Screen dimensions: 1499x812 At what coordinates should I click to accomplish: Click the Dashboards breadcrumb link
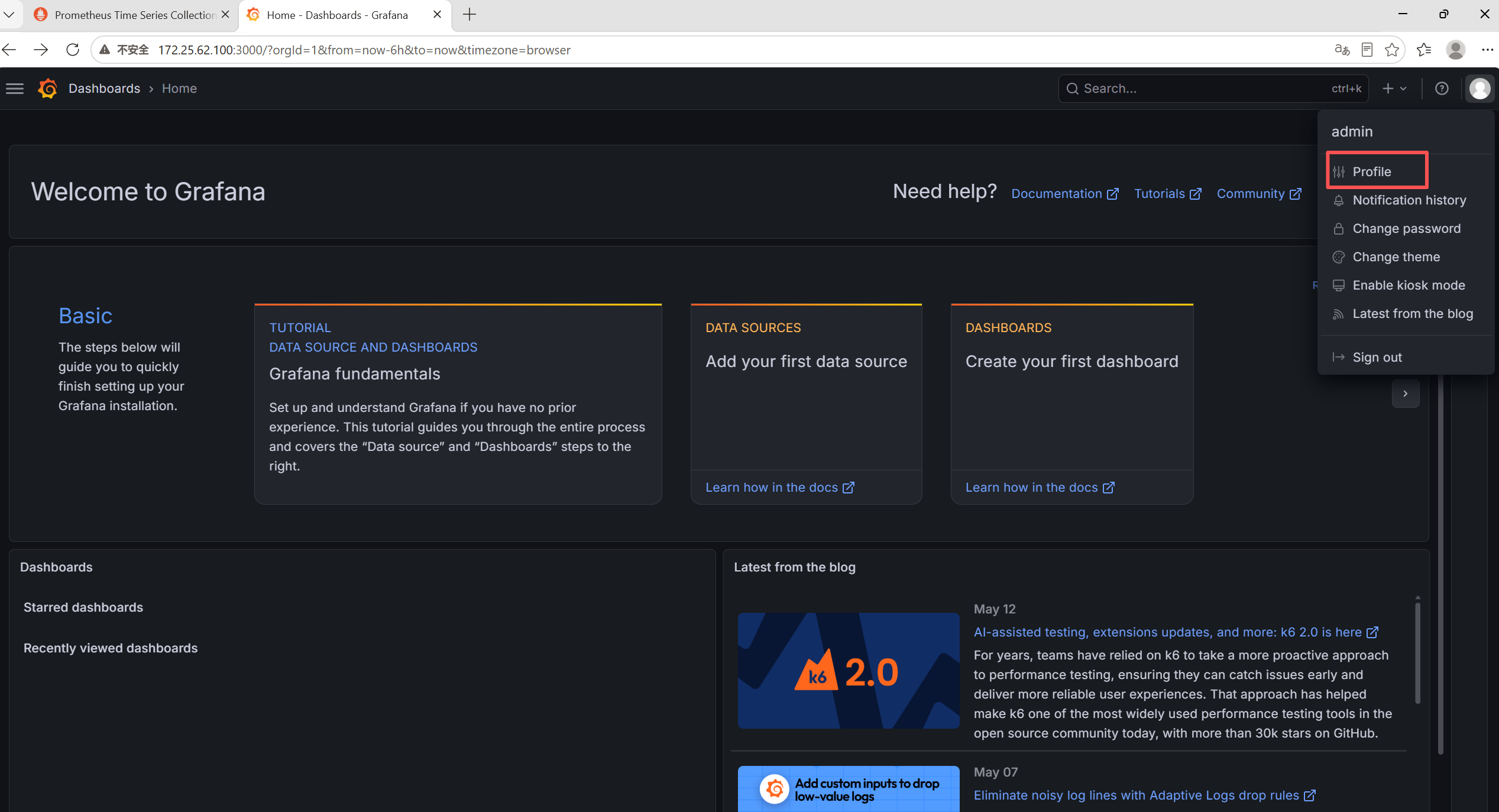pyautogui.click(x=104, y=89)
